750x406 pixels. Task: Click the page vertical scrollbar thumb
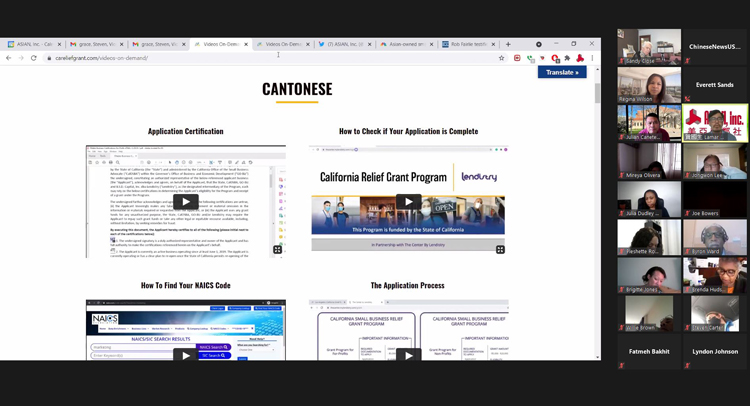tap(597, 93)
